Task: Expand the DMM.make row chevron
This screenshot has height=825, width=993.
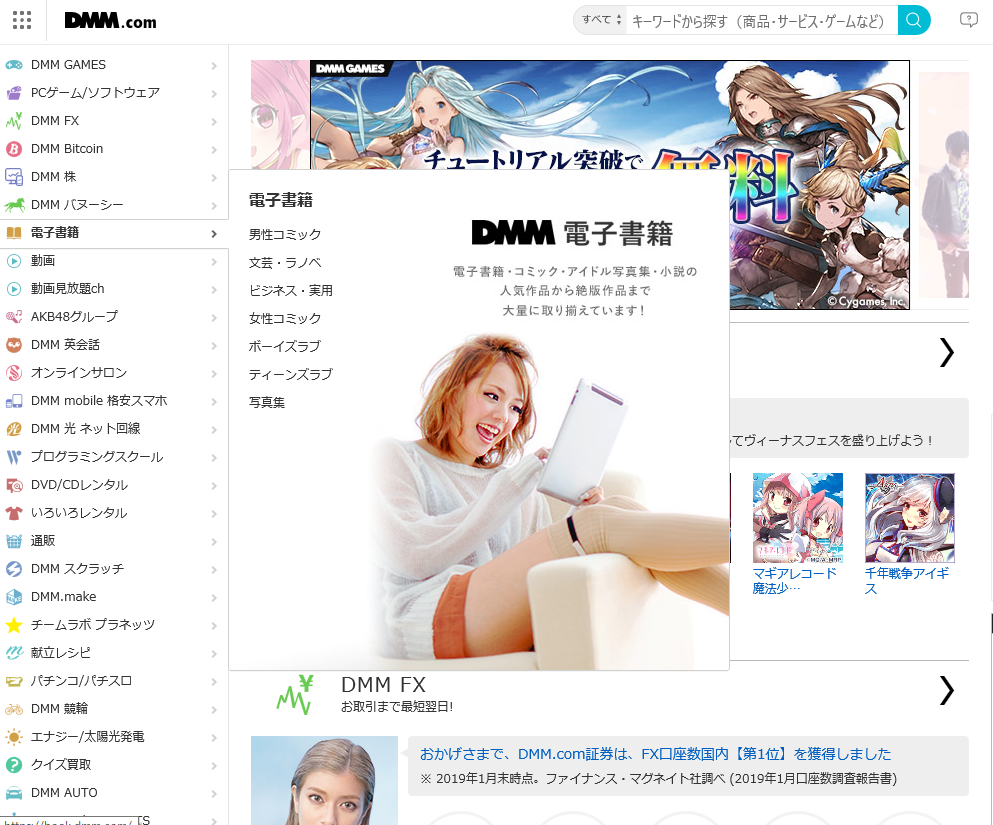Action: tap(214, 597)
